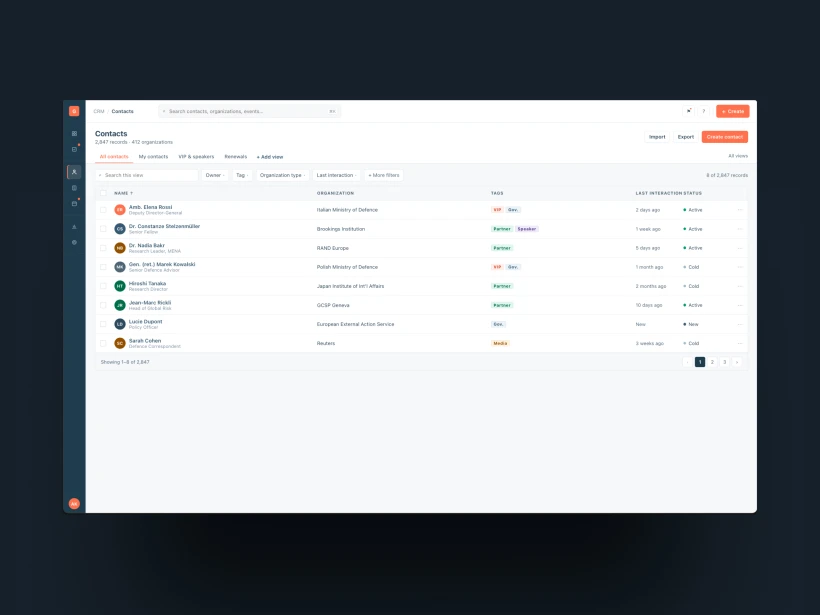Open the round icon below the contacts icon

[x=74, y=188]
